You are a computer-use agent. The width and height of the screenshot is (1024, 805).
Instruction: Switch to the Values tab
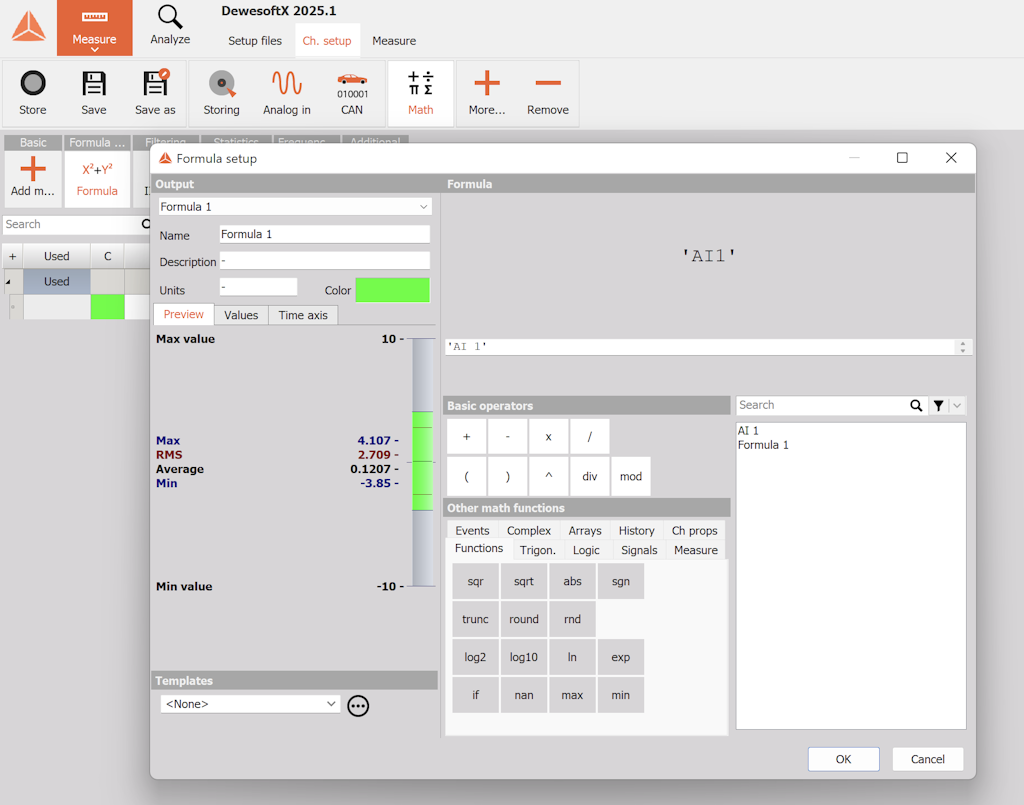click(241, 315)
